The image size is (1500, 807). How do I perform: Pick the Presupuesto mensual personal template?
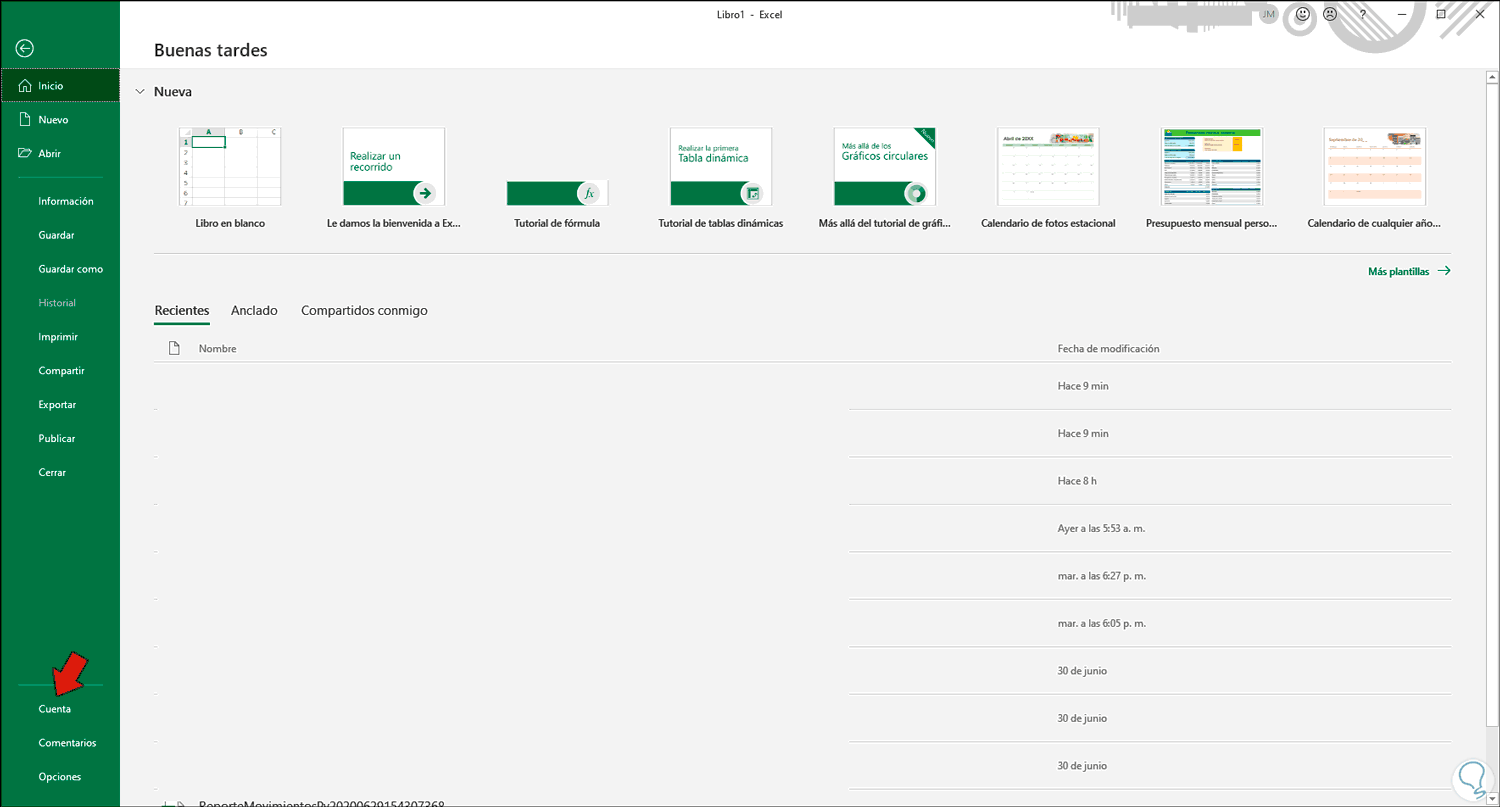tap(1212, 178)
